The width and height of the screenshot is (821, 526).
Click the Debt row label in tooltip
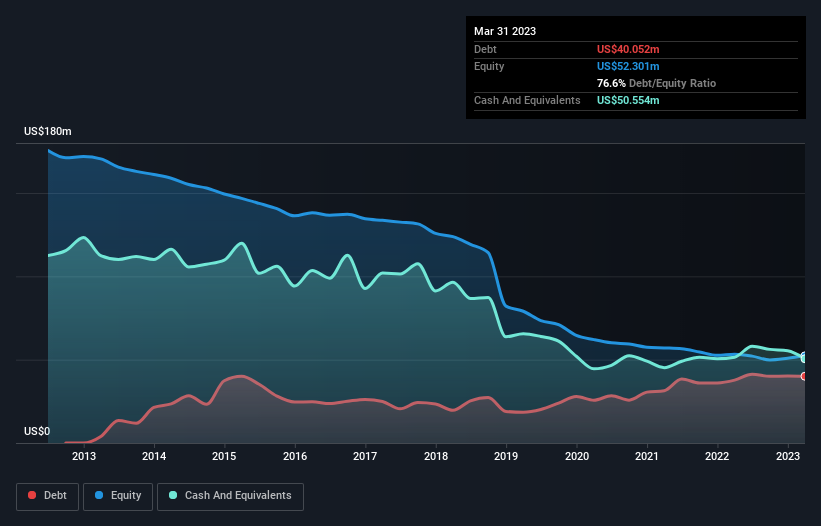(485, 49)
